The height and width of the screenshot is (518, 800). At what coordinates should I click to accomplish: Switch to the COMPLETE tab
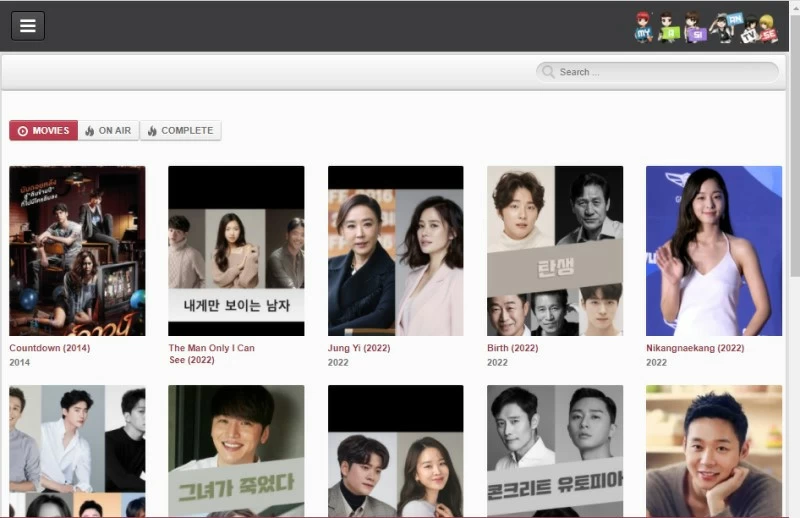pos(181,131)
